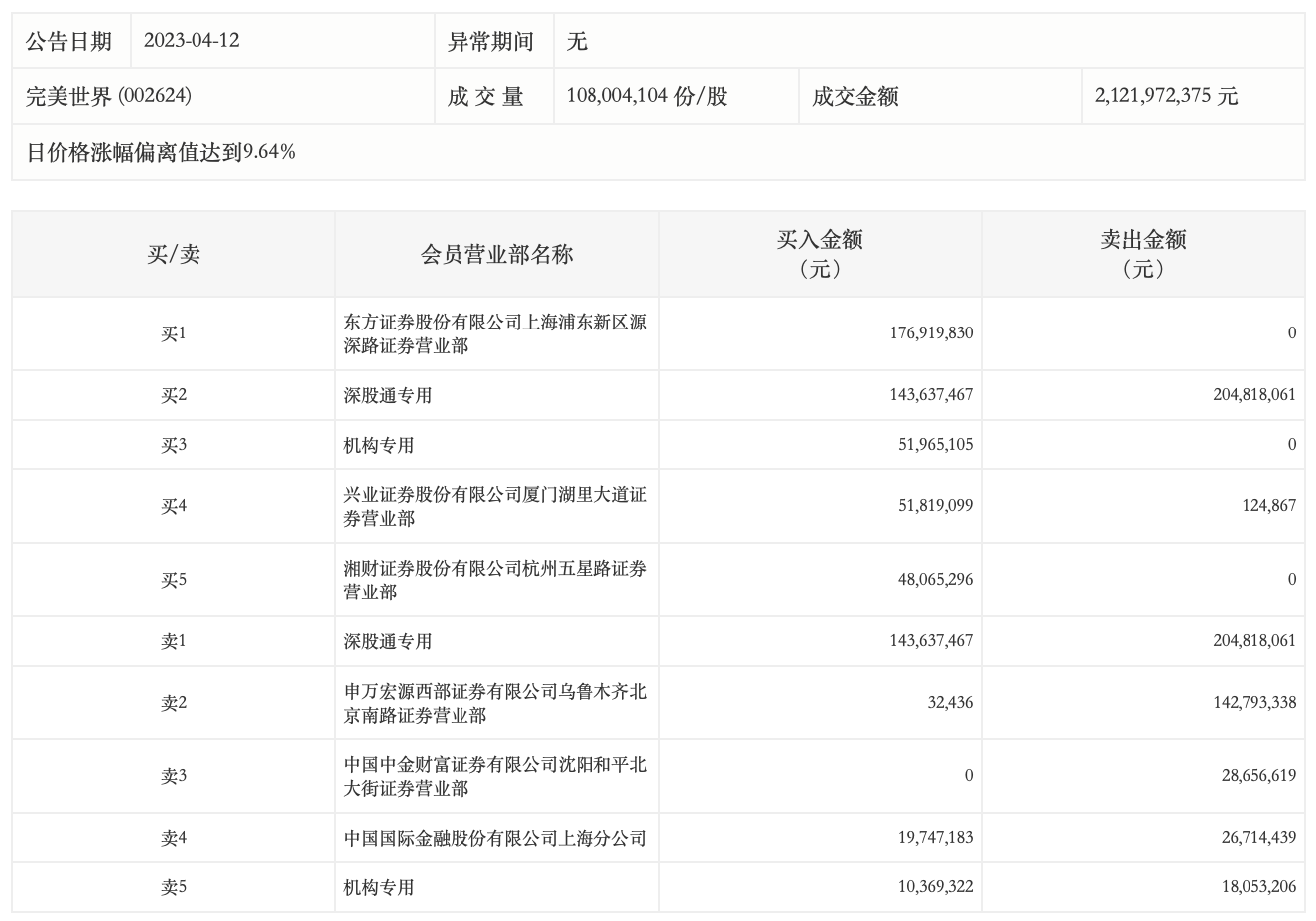
Task: Click the buy amount 176,919,830
Action: point(931,333)
